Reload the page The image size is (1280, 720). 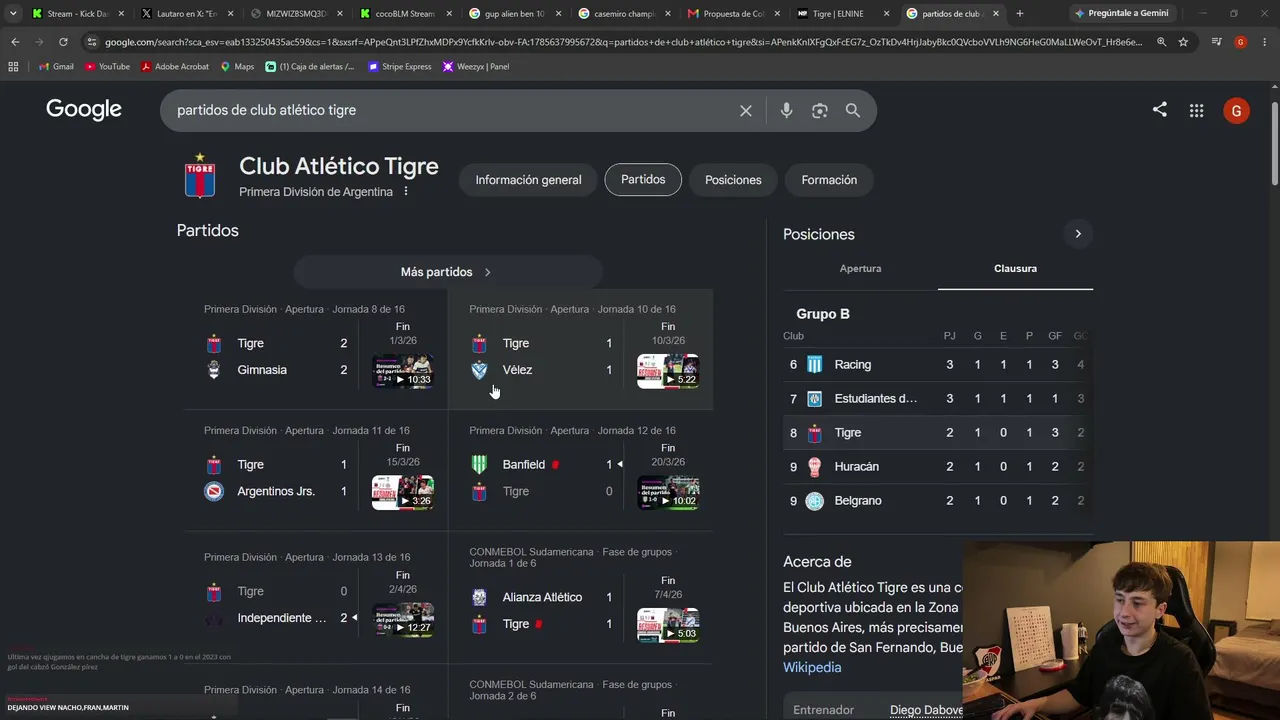pyautogui.click(x=63, y=42)
